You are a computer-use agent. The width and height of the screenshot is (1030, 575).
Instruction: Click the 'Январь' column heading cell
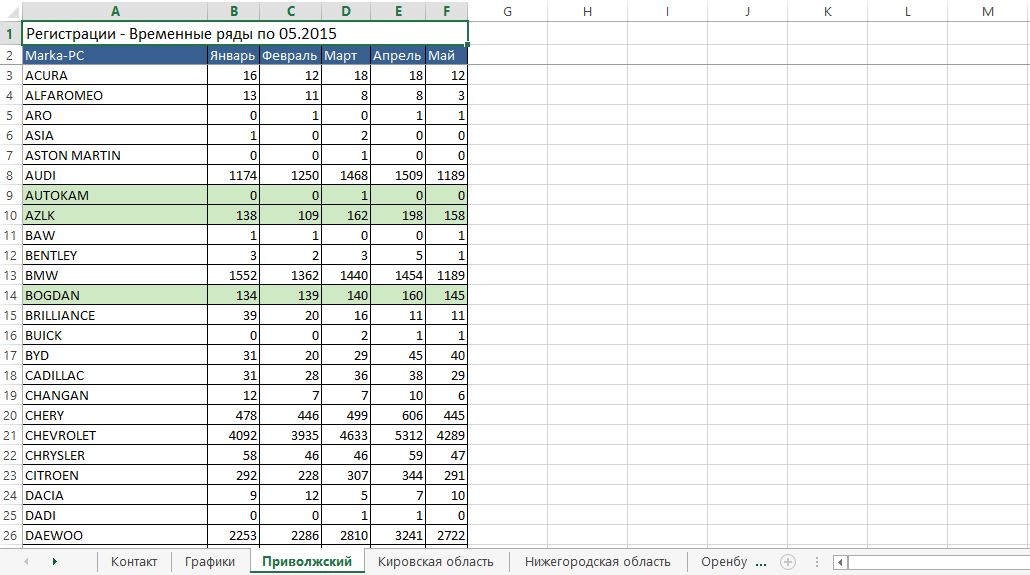click(x=234, y=55)
